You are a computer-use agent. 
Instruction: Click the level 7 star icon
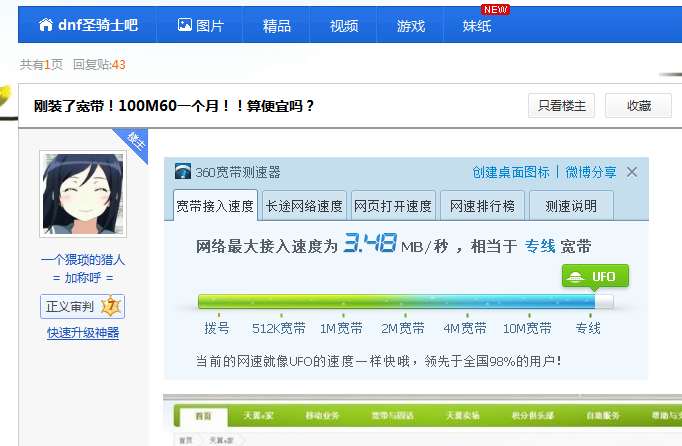pyautogui.click(x=111, y=306)
